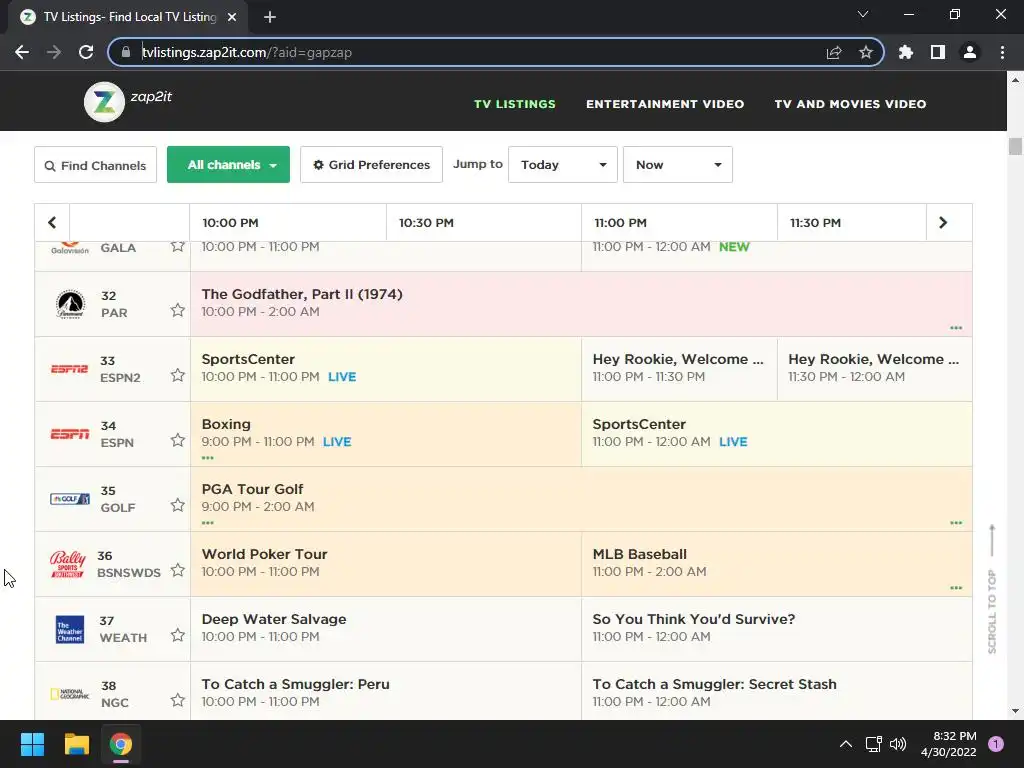Open Chrome's three-dot menu

pos(1002,52)
